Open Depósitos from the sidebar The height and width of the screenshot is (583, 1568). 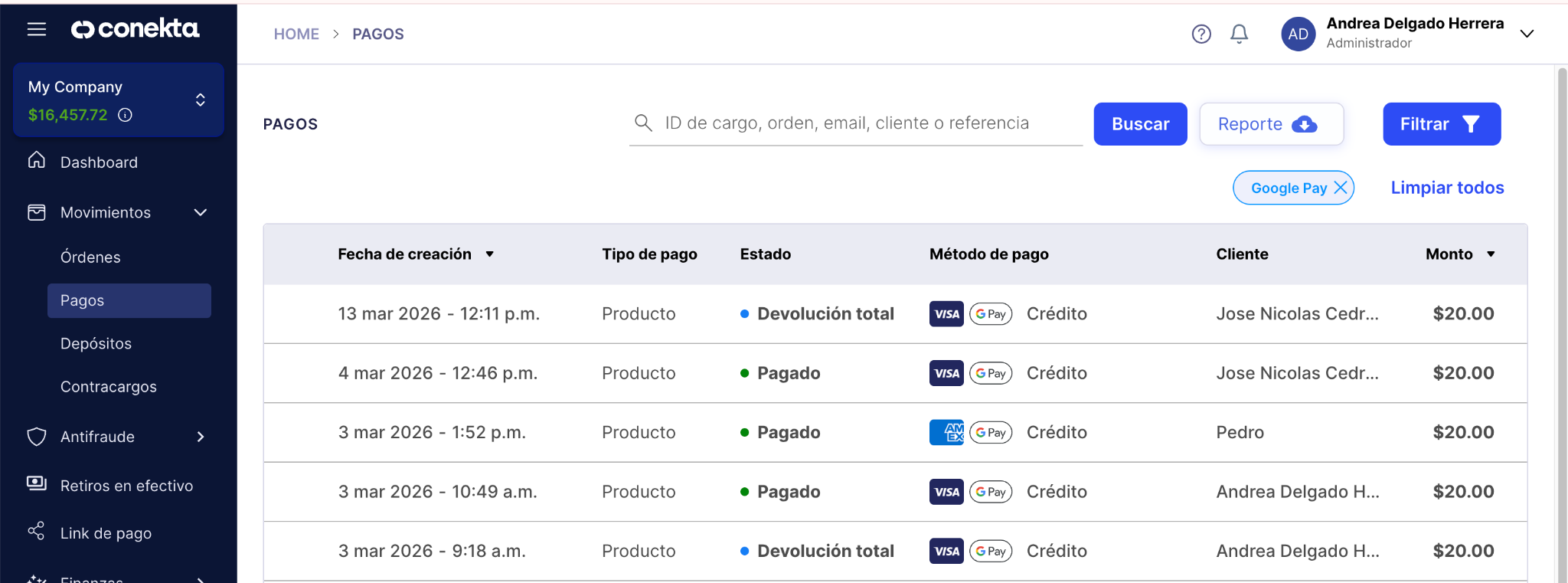pyautogui.click(x=96, y=344)
